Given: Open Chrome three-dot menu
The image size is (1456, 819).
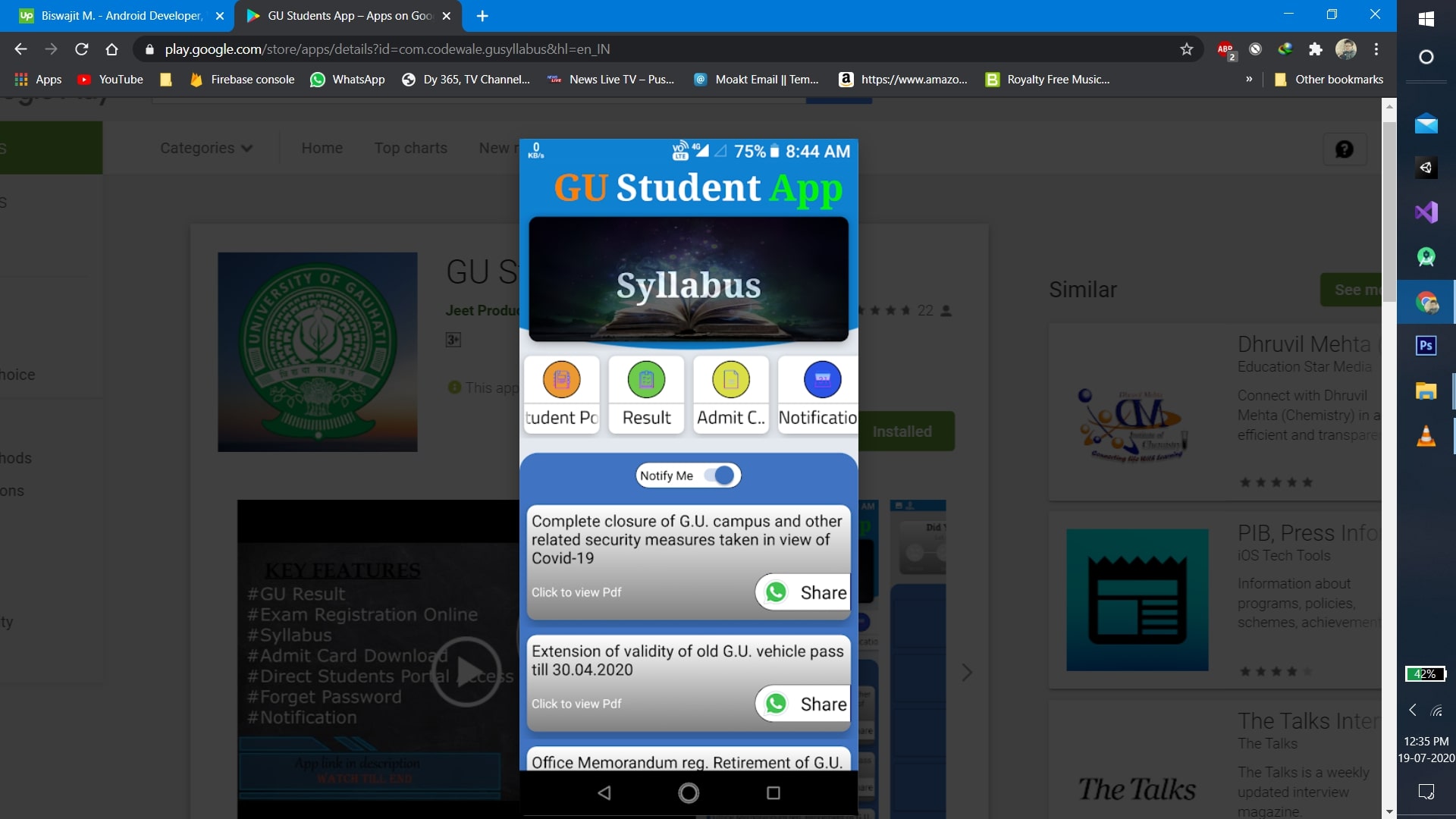Looking at the screenshot, I should pyautogui.click(x=1376, y=49).
